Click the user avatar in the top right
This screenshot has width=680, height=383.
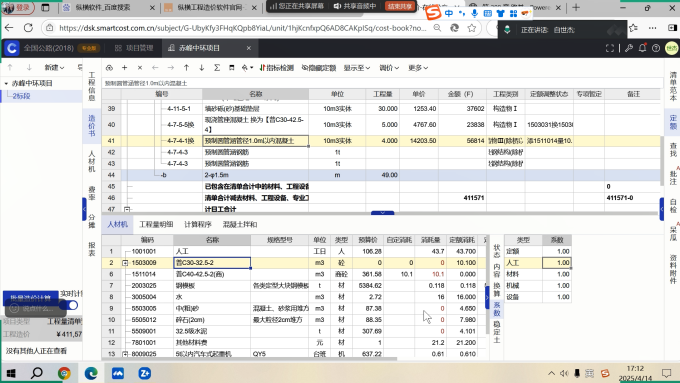pos(671,48)
